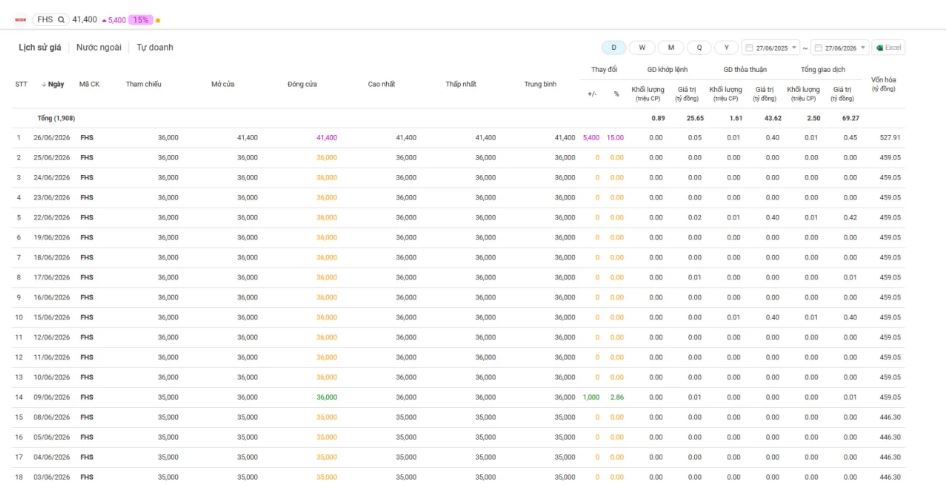The image size is (947, 487).
Task: Select the Y yearly interval
Action: pyautogui.click(x=727, y=47)
